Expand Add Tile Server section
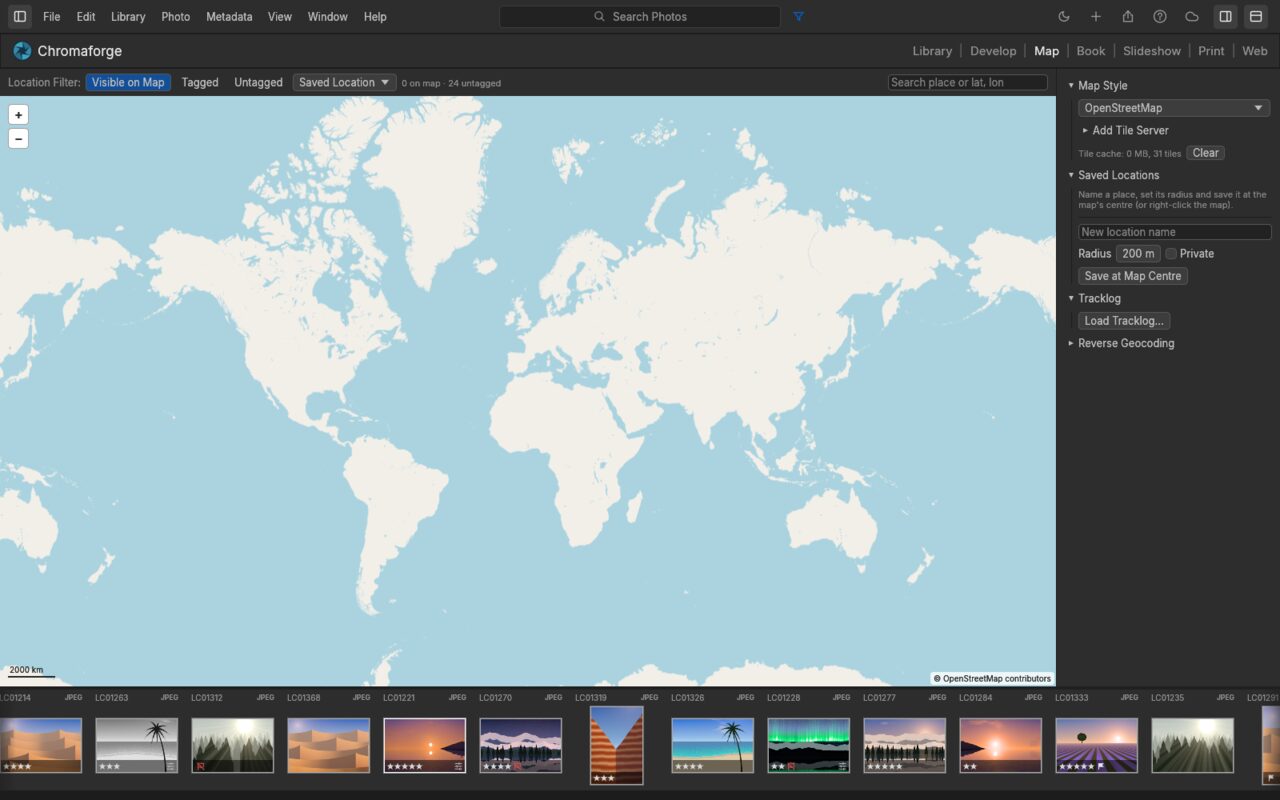The height and width of the screenshot is (800, 1280). tap(1125, 130)
